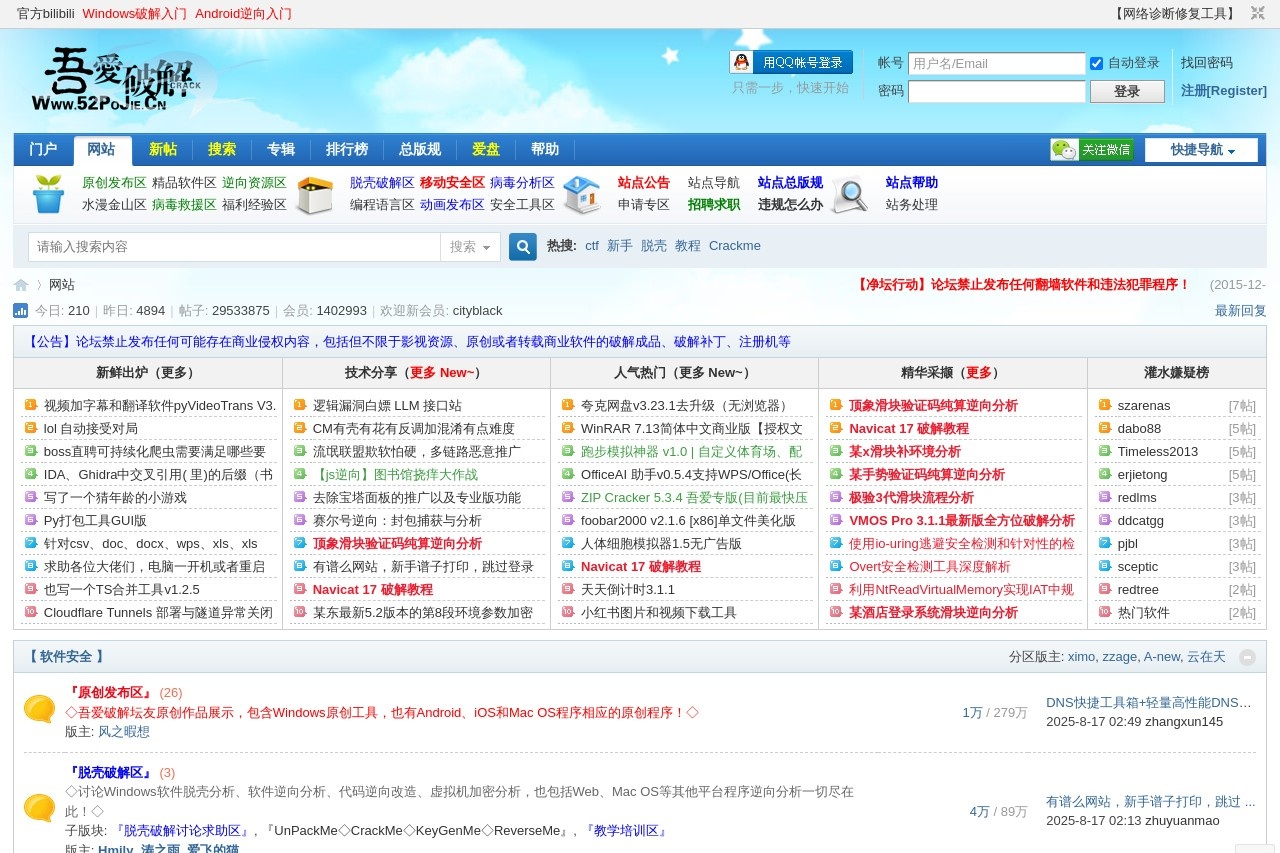Click the QQ account login button
1280x853 pixels.
tap(791, 62)
